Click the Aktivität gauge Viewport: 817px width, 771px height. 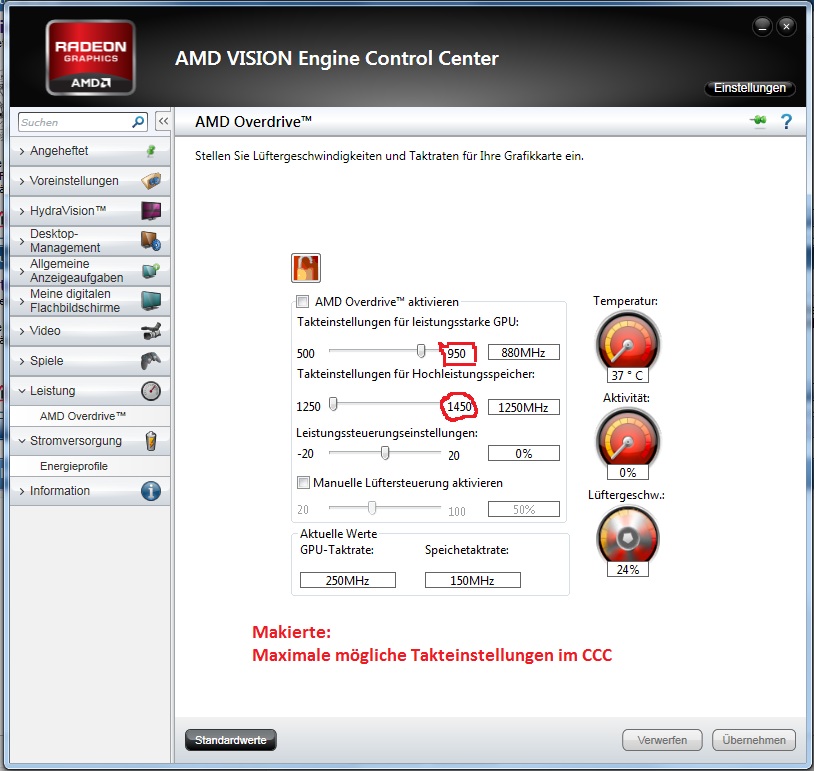click(x=628, y=438)
